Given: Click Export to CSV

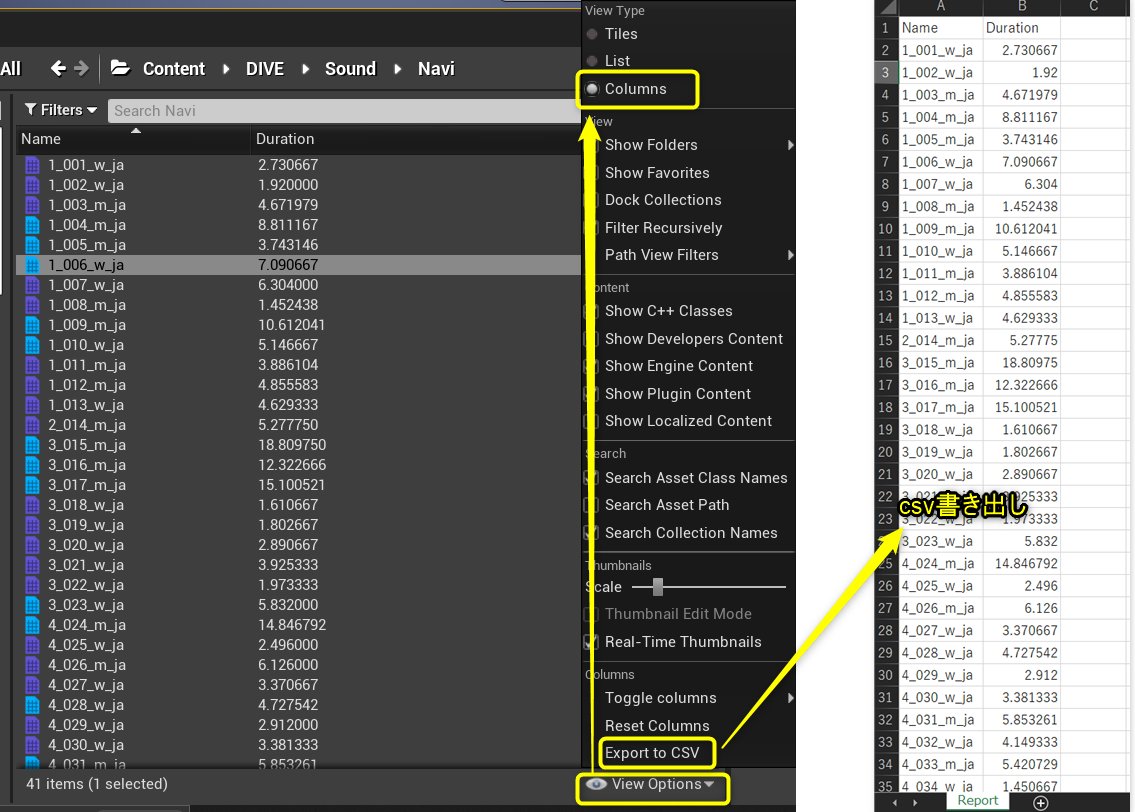Looking at the screenshot, I should 656,753.
